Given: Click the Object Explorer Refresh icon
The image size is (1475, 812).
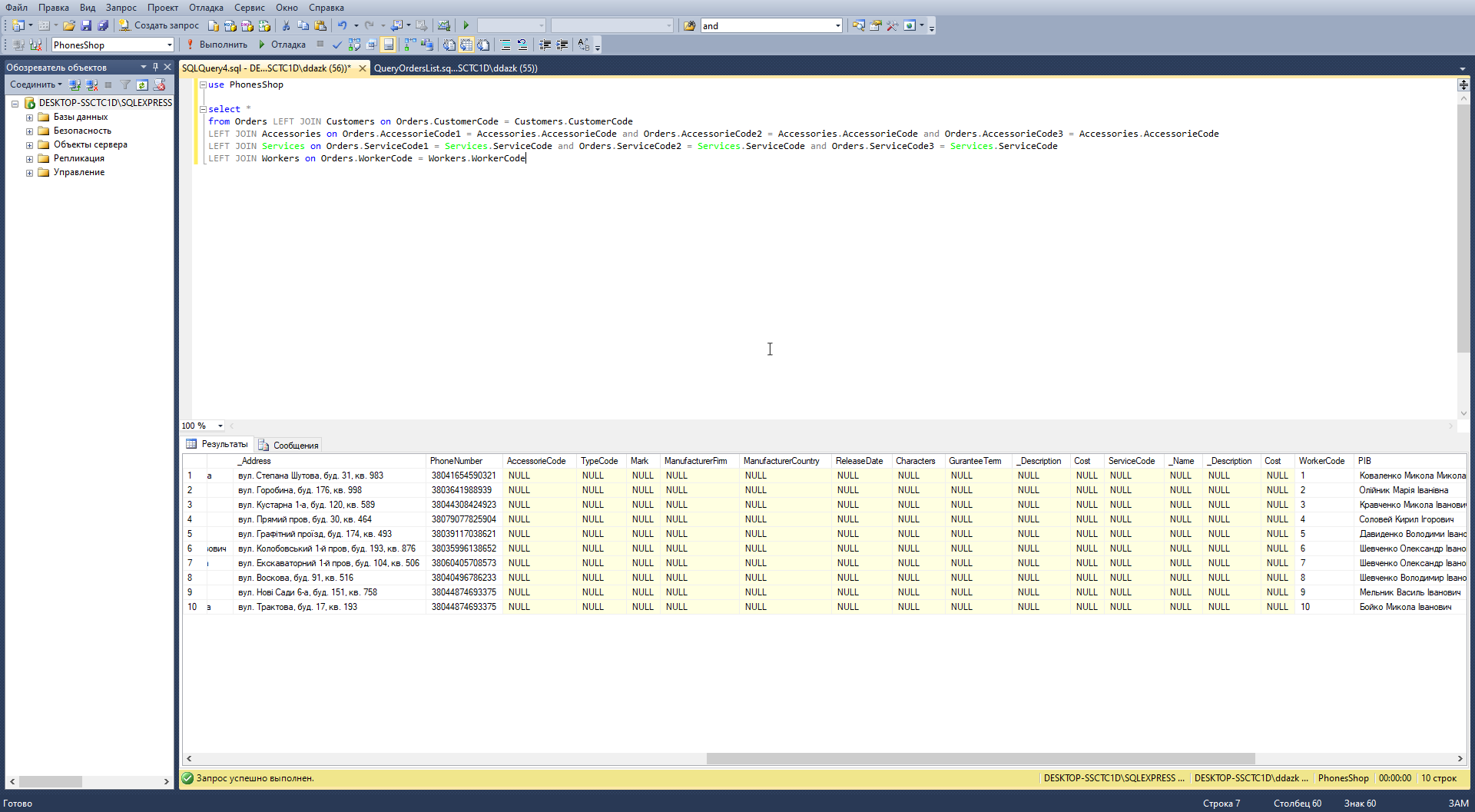Looking at the screenshot, I should click(142, 85).
